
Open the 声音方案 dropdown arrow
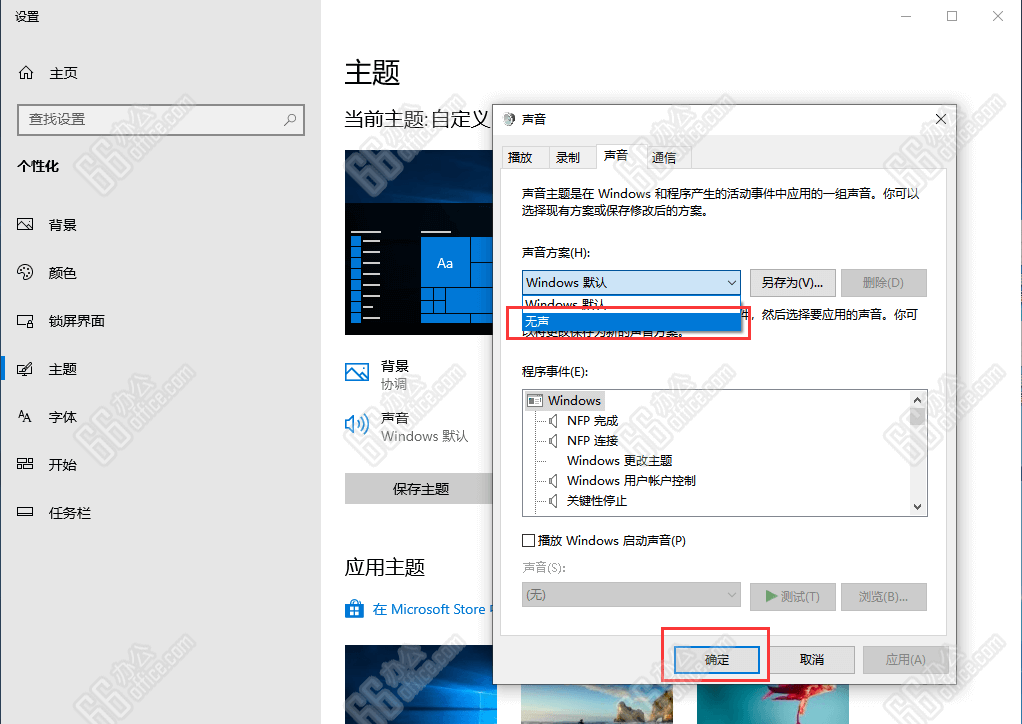(731, 283)
